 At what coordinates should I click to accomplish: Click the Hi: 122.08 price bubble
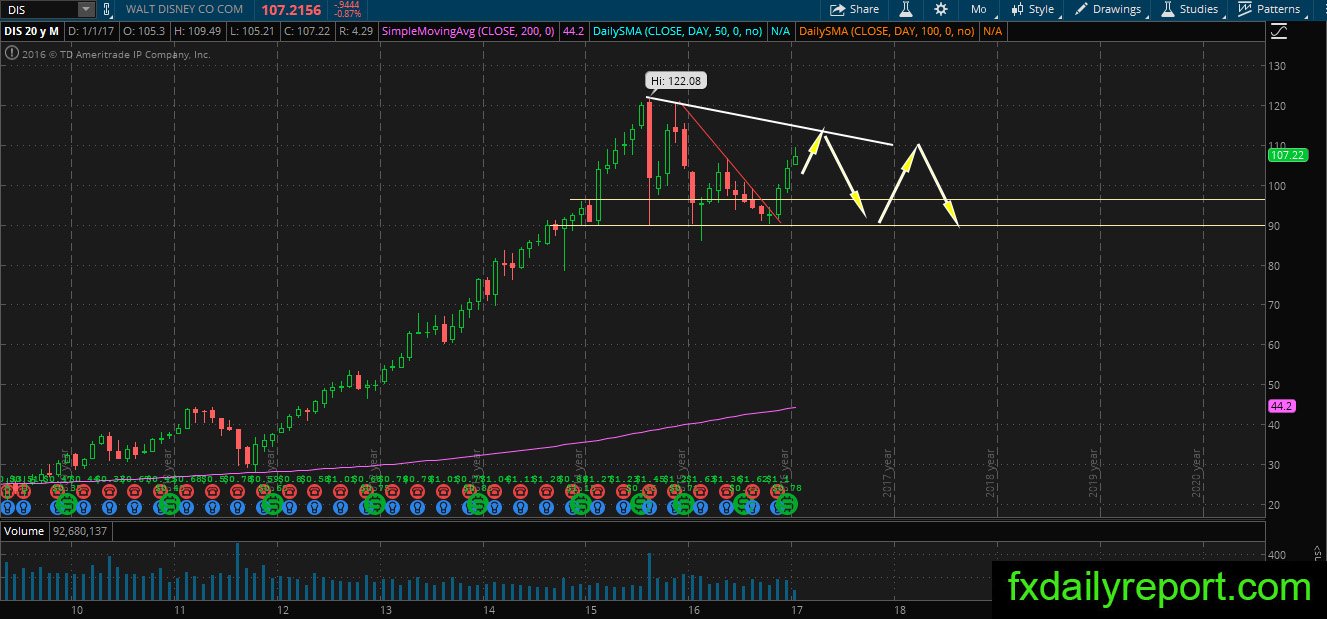coord(678,81)
